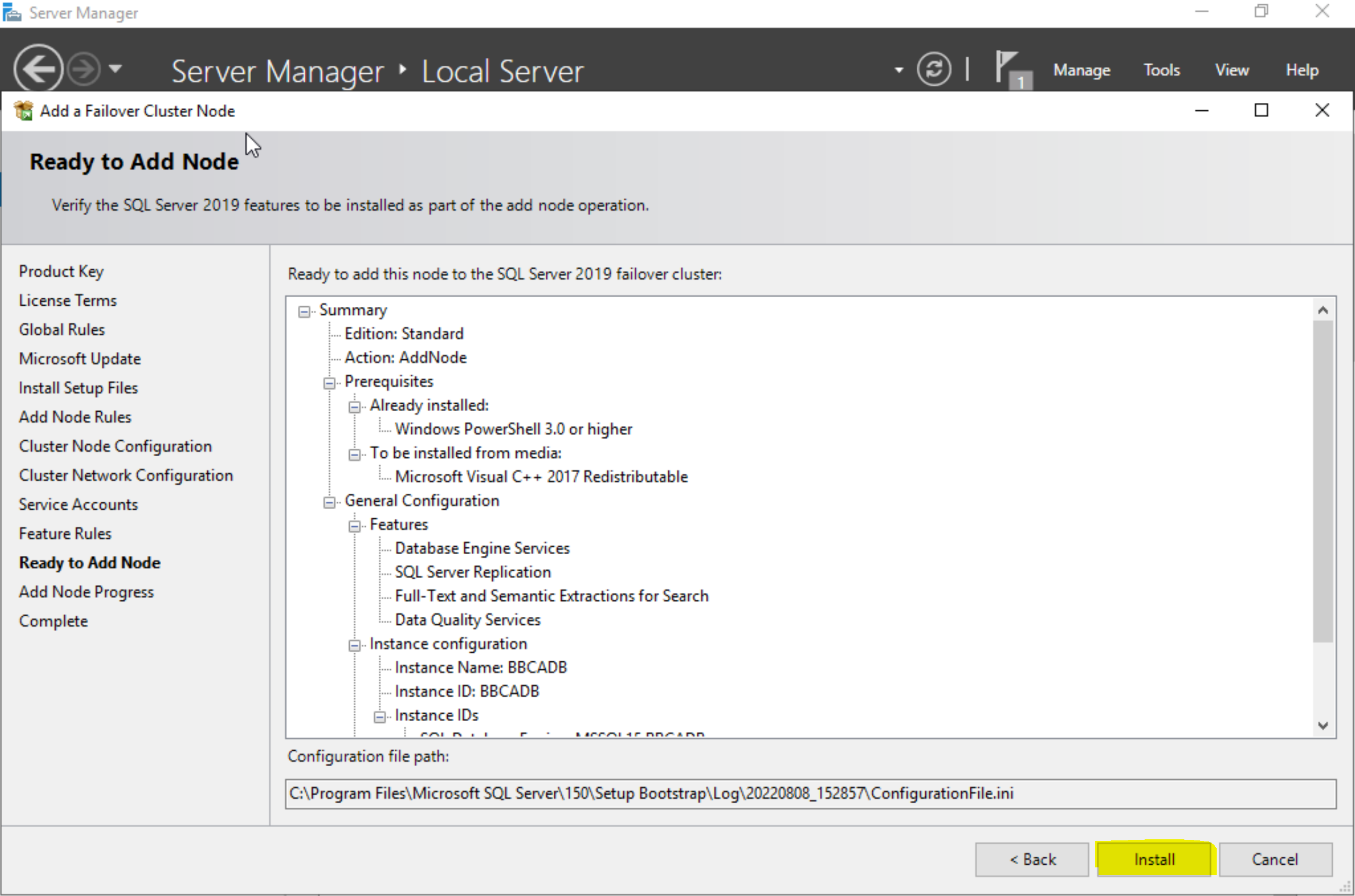Click the Server Manager breadcrumb text
Image resolution: width=1355 pixels, height=896 pixels.
pyautogui.click(x=278, y=71)
